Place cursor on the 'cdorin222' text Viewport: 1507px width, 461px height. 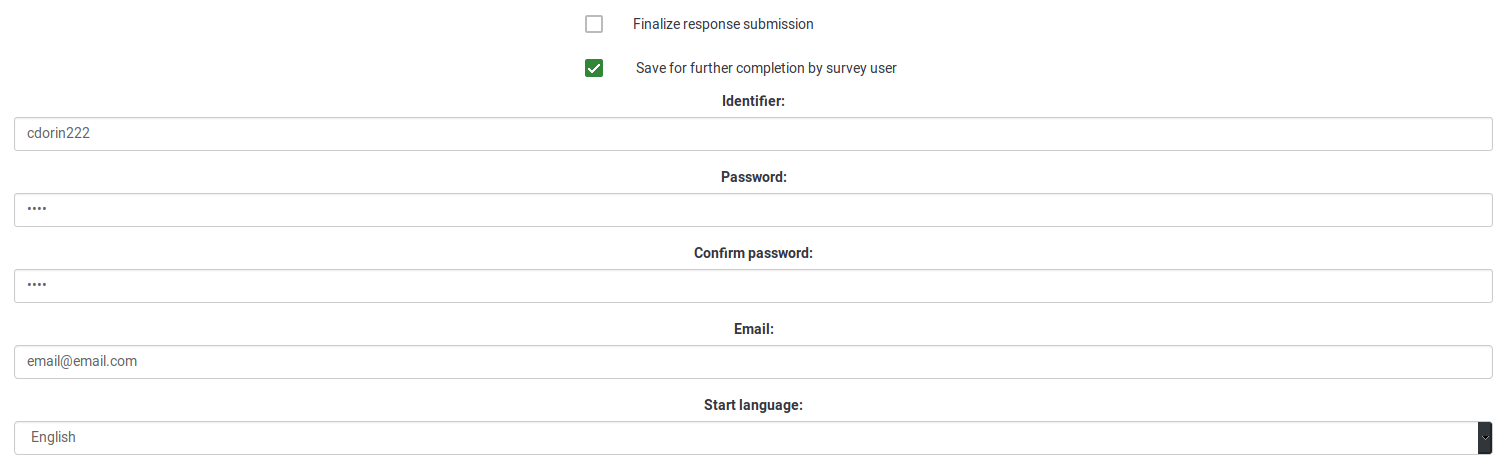point(58,133)
